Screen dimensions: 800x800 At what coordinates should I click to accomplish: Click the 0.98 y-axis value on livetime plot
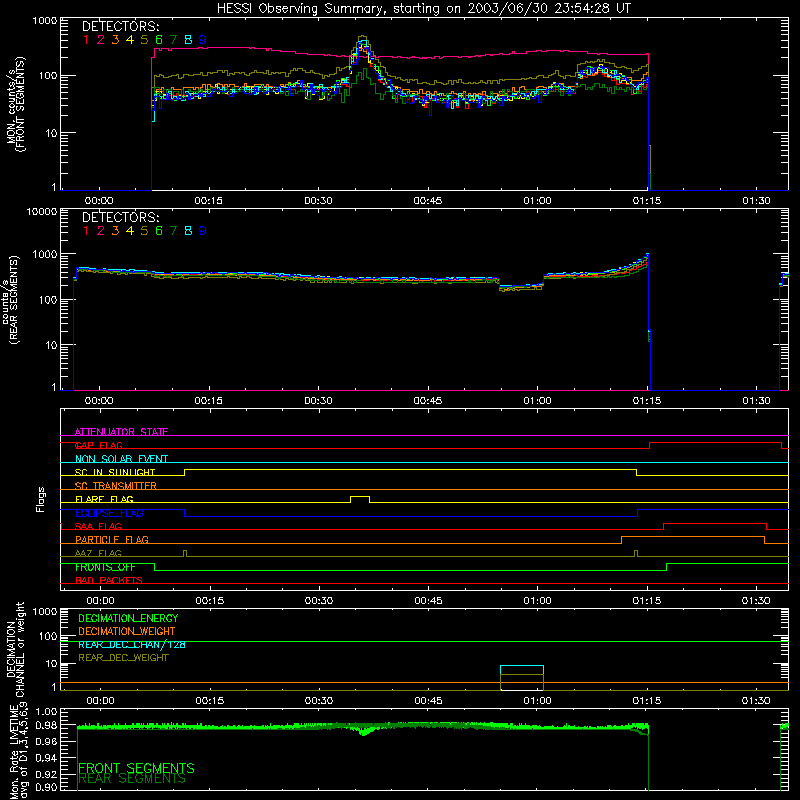coord(47,725)
